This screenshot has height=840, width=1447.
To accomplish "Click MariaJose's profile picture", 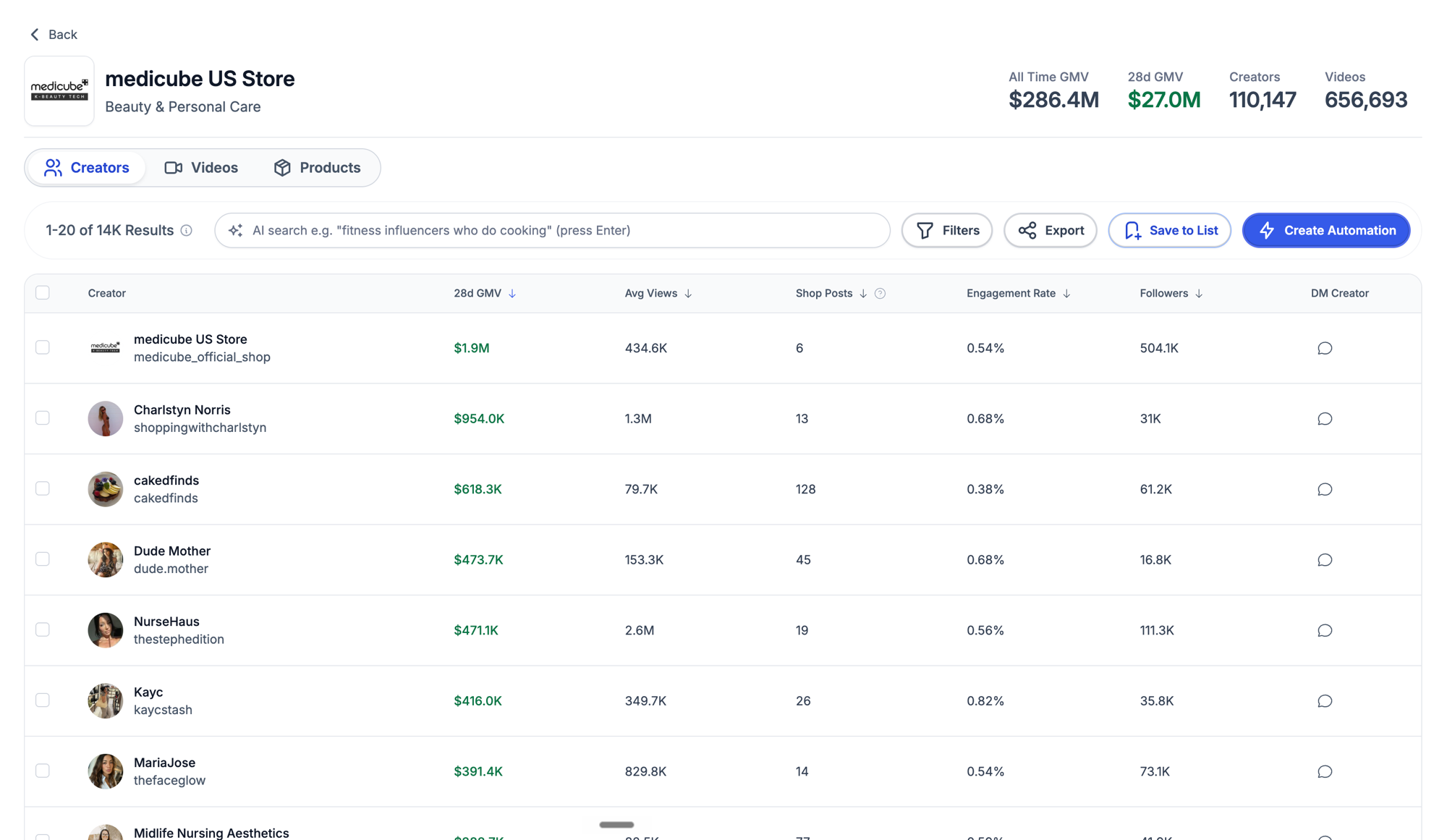I will (106, 771).
